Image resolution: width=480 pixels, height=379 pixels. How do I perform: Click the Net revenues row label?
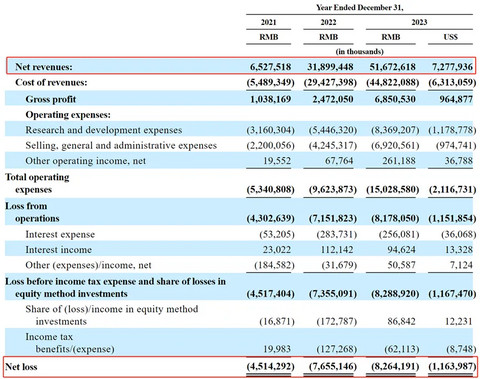(x=44, y=67)
